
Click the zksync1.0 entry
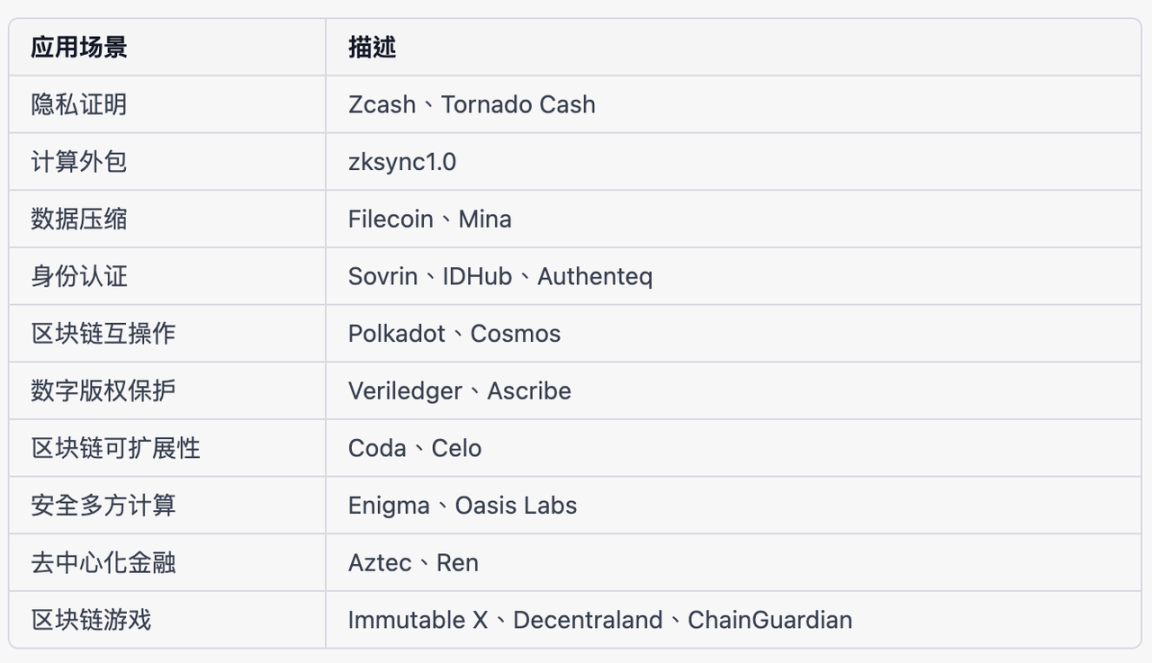pyautogui.click(x=402, y=162)
